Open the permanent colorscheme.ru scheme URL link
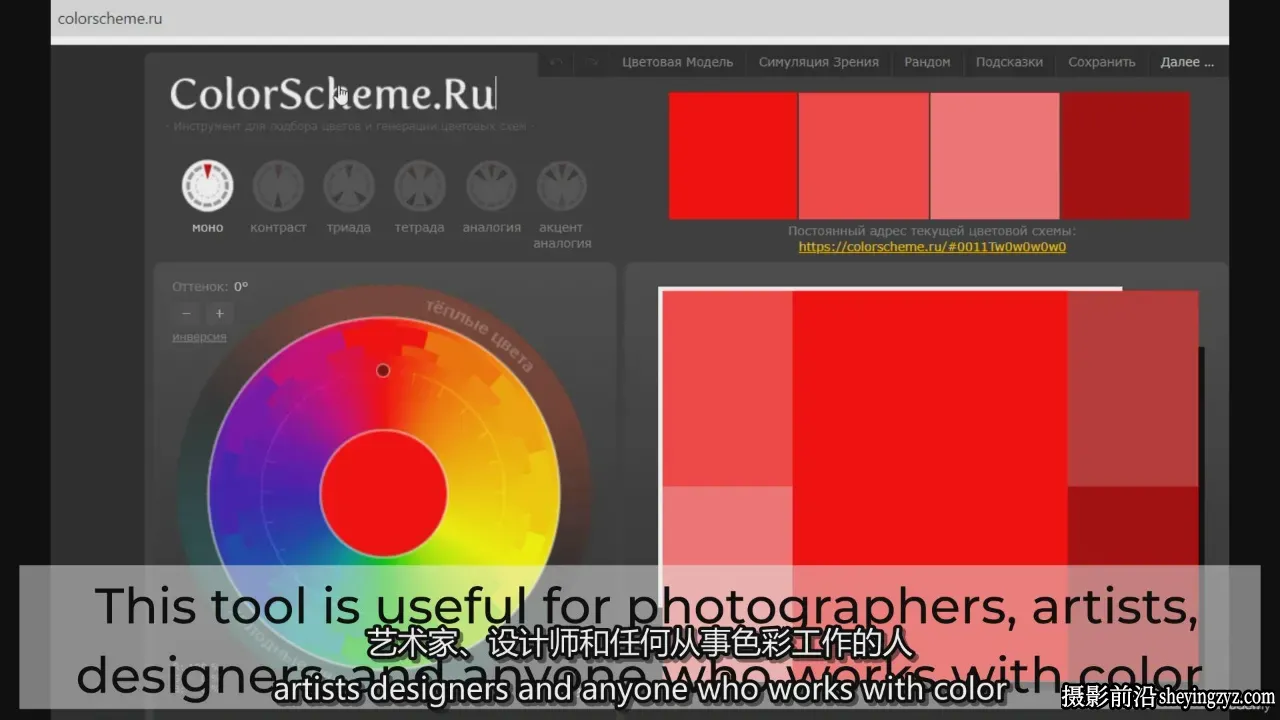 (x=932, y=247)
